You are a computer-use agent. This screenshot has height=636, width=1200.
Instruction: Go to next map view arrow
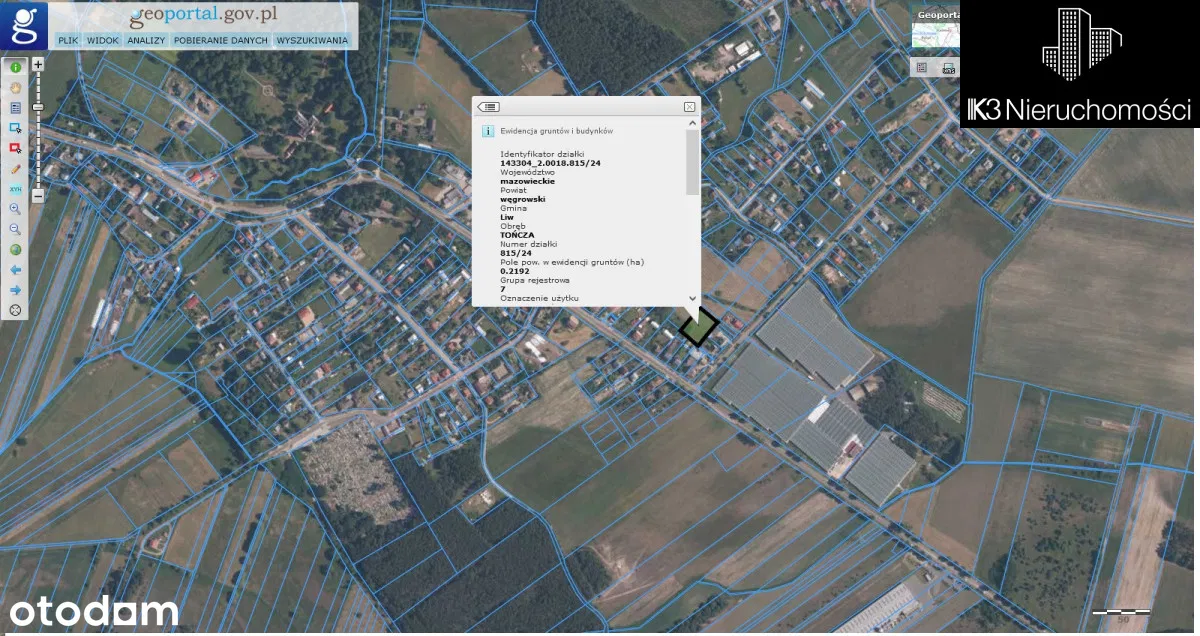pyautogui.click(x=16, y=290)
